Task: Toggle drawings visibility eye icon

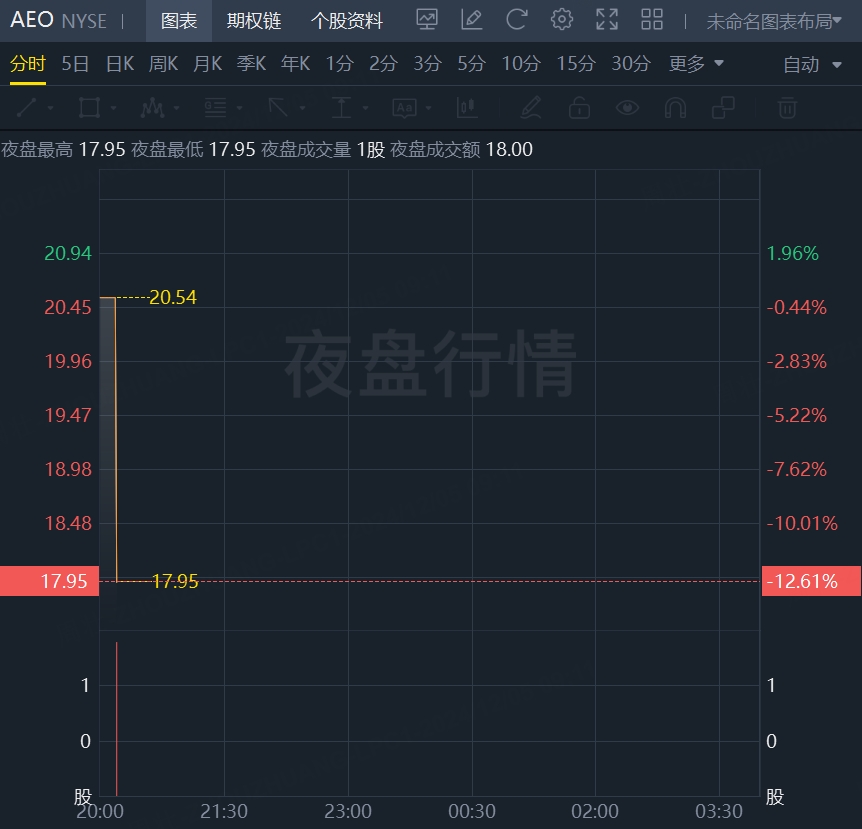Action: [x=627, y=108]
